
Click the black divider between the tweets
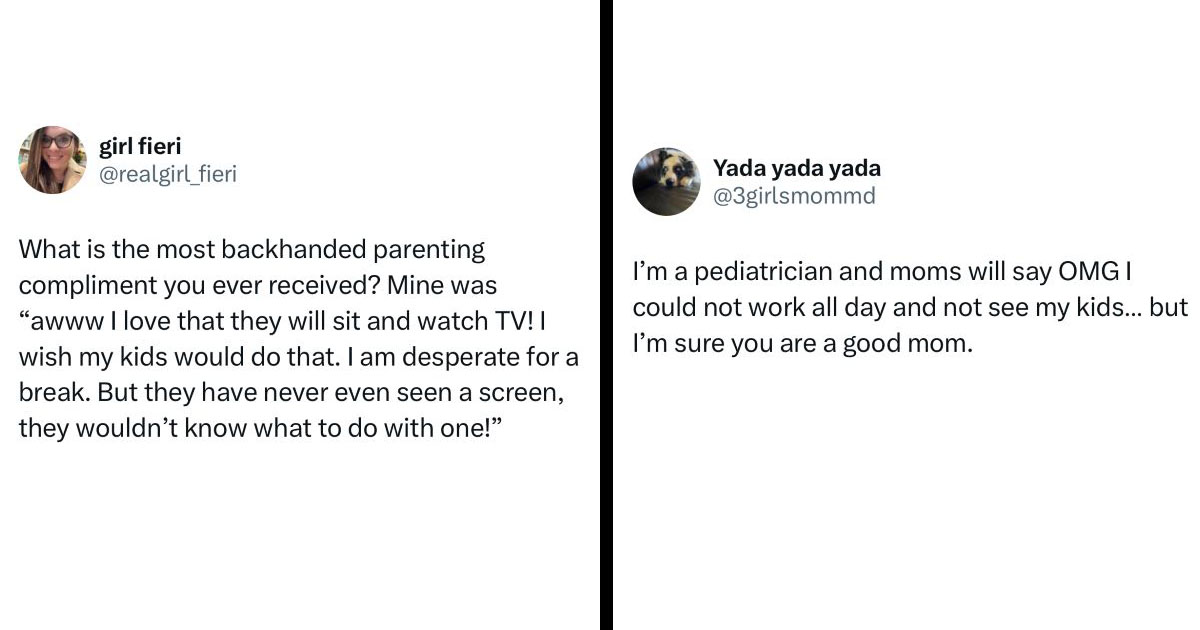pos(605,315)
